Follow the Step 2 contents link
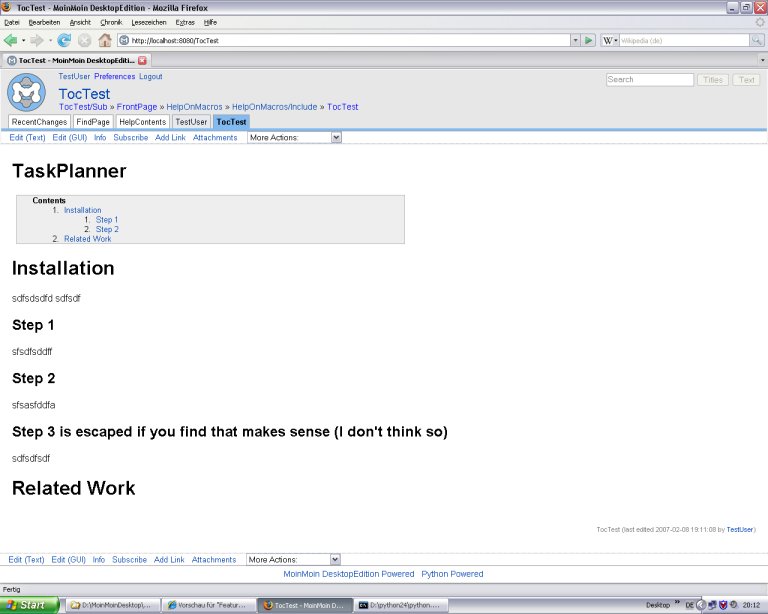The width and height of the screenshot is (768, 614). (x=107, y=229)
